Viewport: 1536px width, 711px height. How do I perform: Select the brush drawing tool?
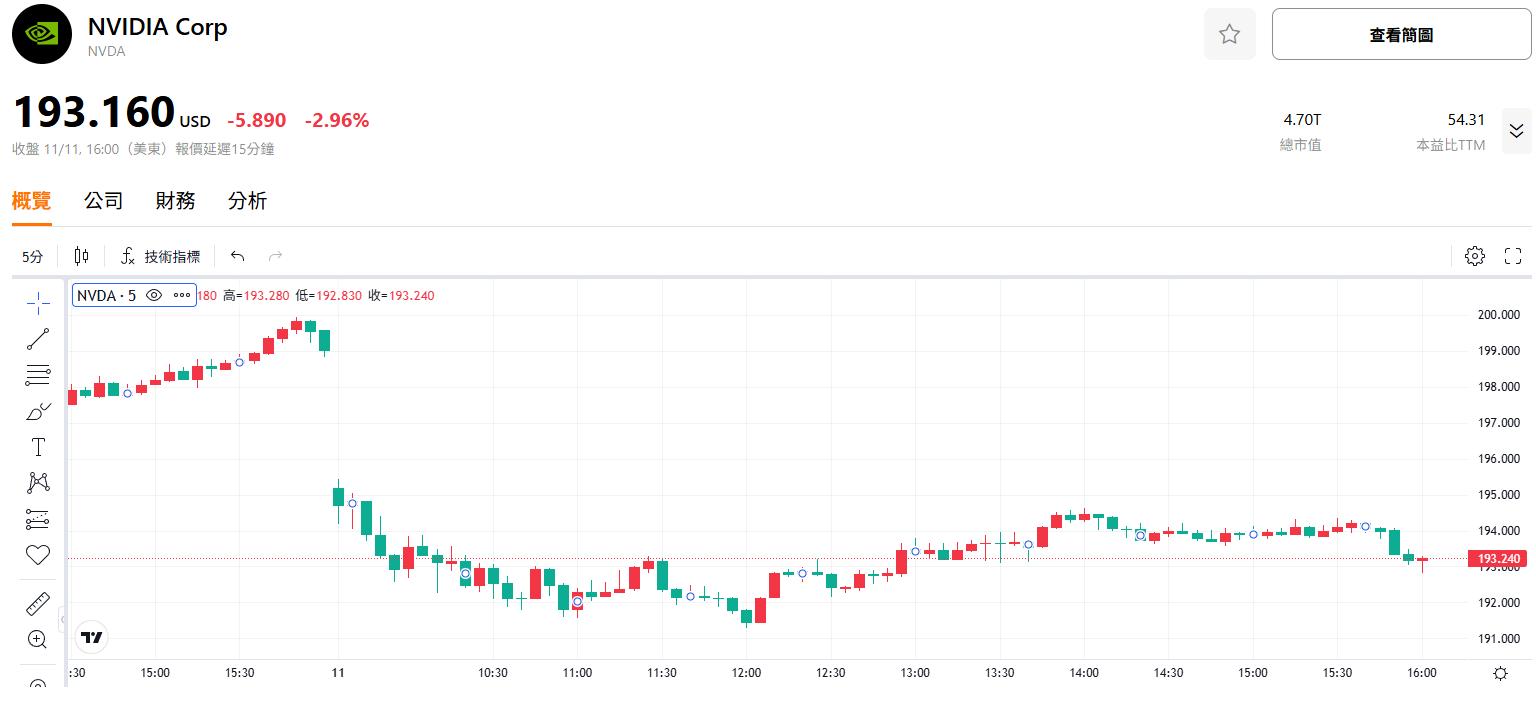38,411
